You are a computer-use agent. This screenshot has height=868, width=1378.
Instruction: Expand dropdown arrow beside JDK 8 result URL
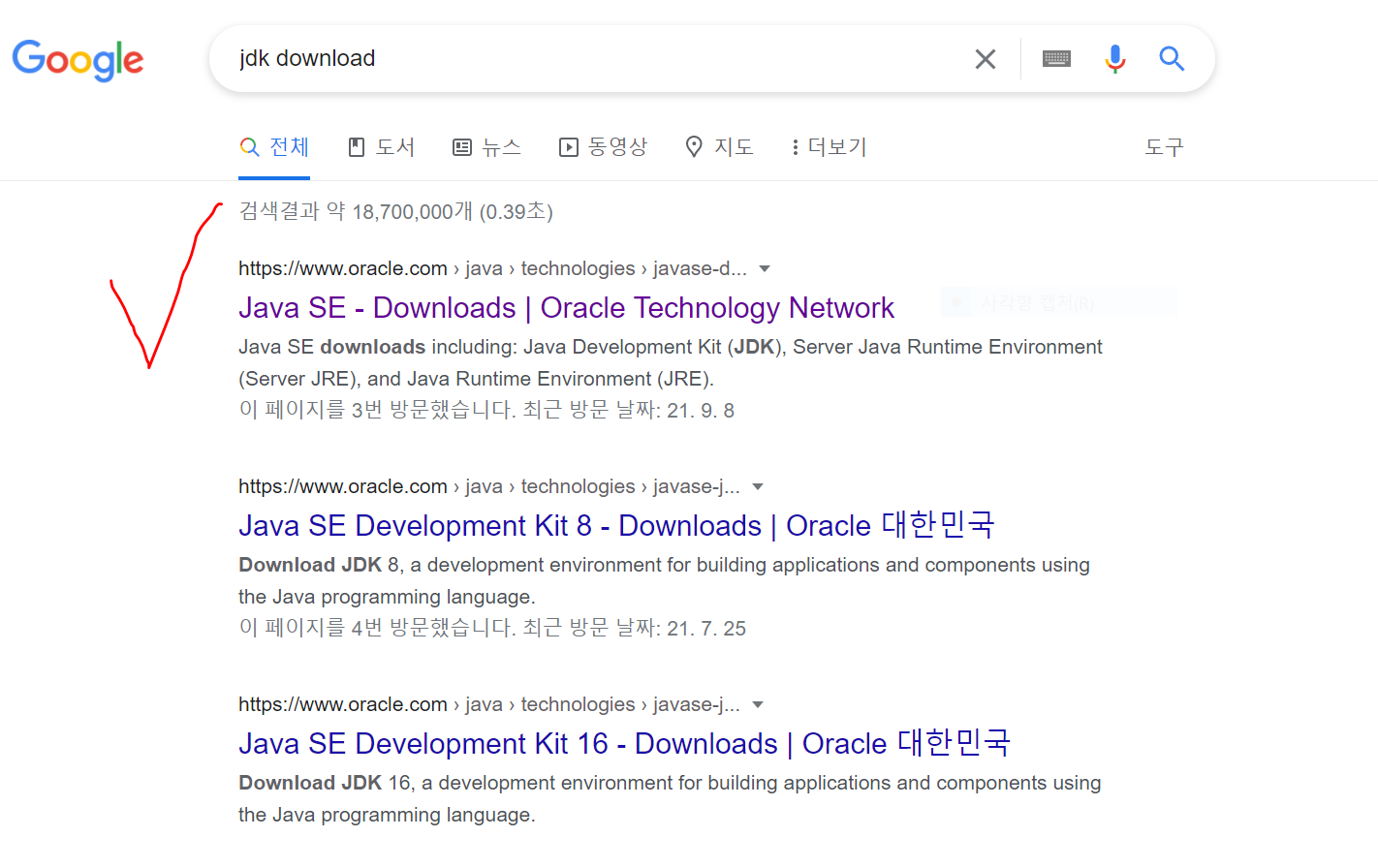[758, 486]
